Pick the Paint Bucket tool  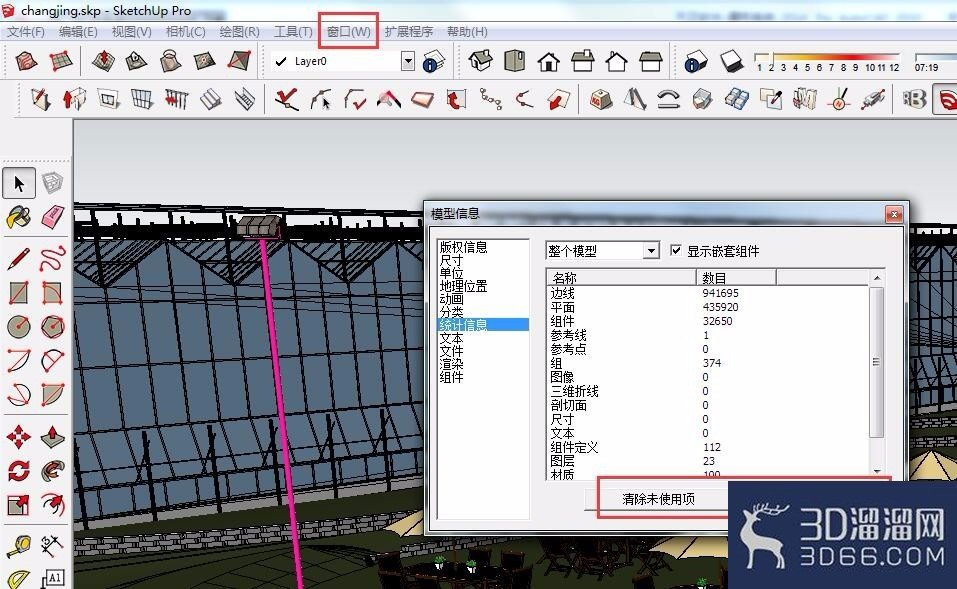[19, 217]
